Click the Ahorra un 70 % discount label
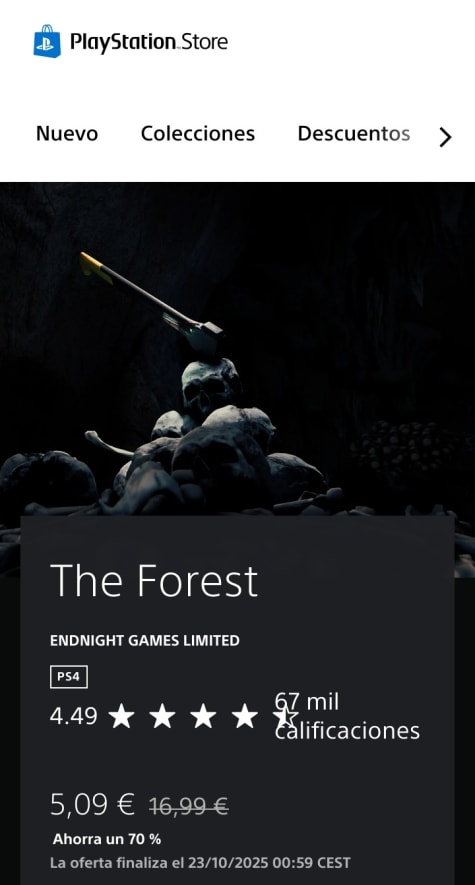 pyautogui.click(x=107, y=839)
